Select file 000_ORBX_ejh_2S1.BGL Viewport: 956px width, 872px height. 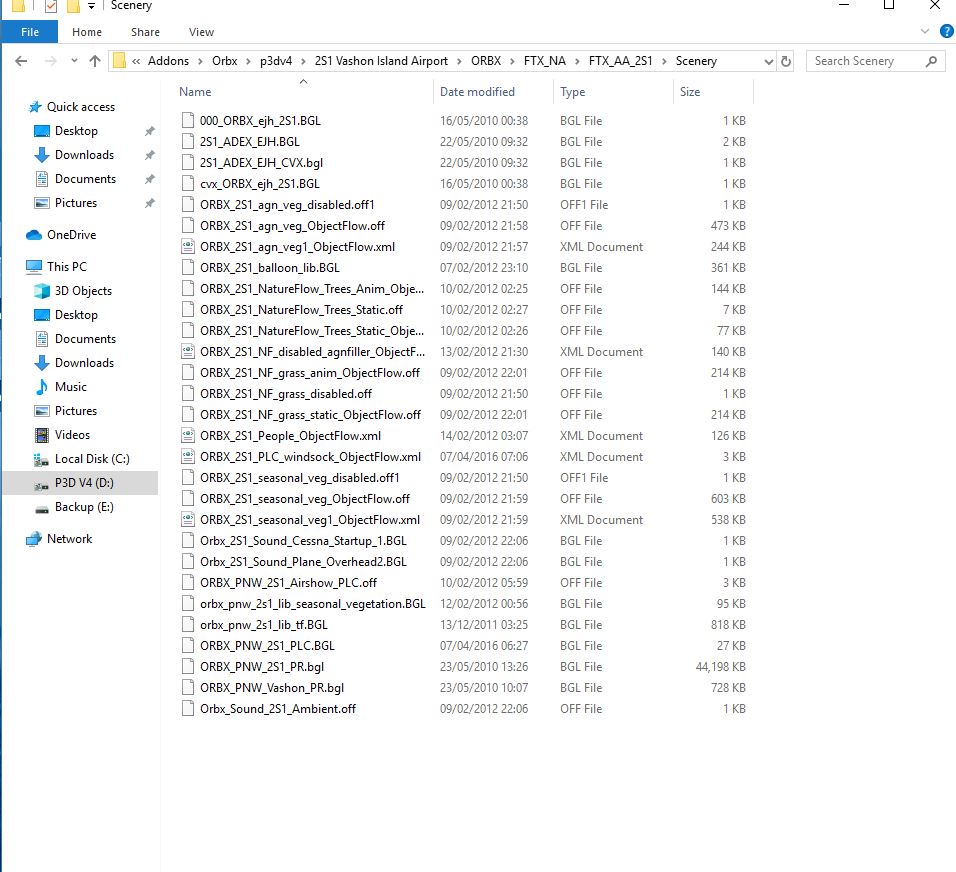coord(260,121)
